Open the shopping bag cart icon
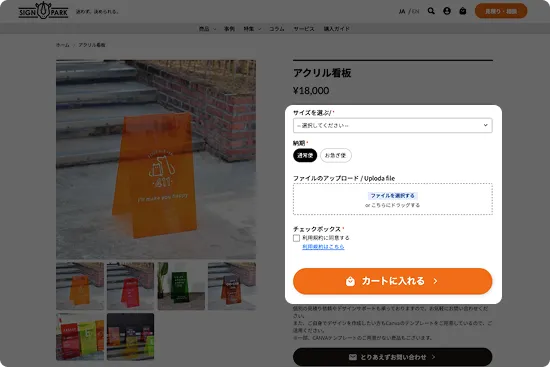550x367 pixels. [463, 11]
